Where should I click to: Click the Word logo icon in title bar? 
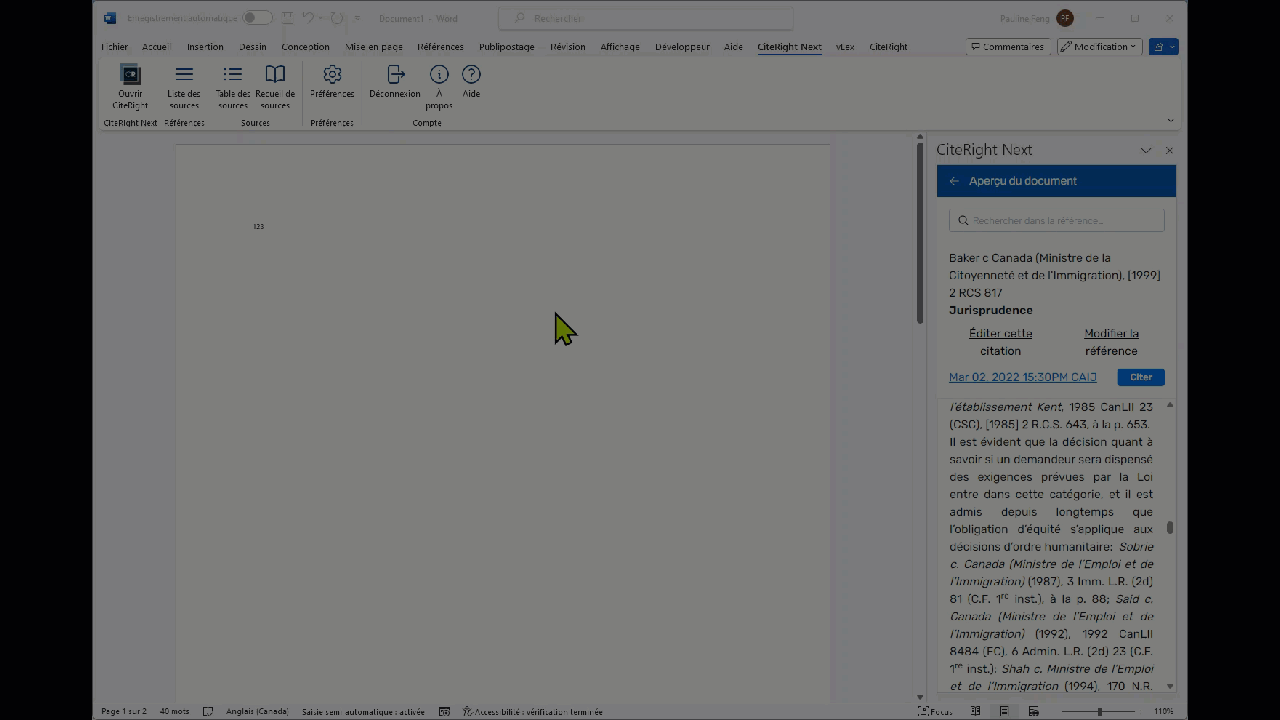pyautogui.click(x=110, y=18)
